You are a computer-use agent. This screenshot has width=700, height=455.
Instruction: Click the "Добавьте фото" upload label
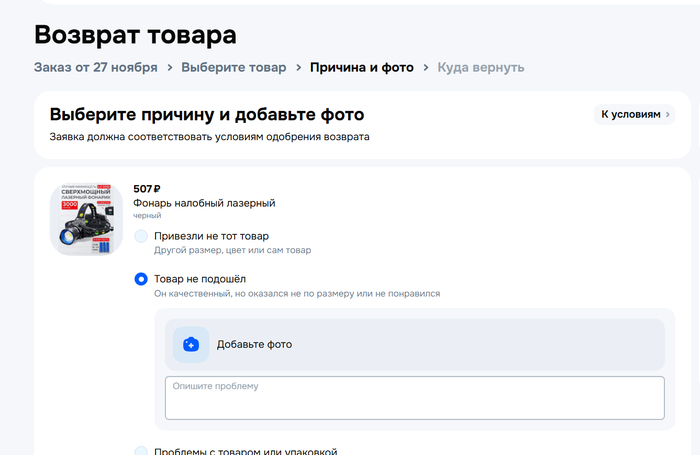(x=254, y=344)
